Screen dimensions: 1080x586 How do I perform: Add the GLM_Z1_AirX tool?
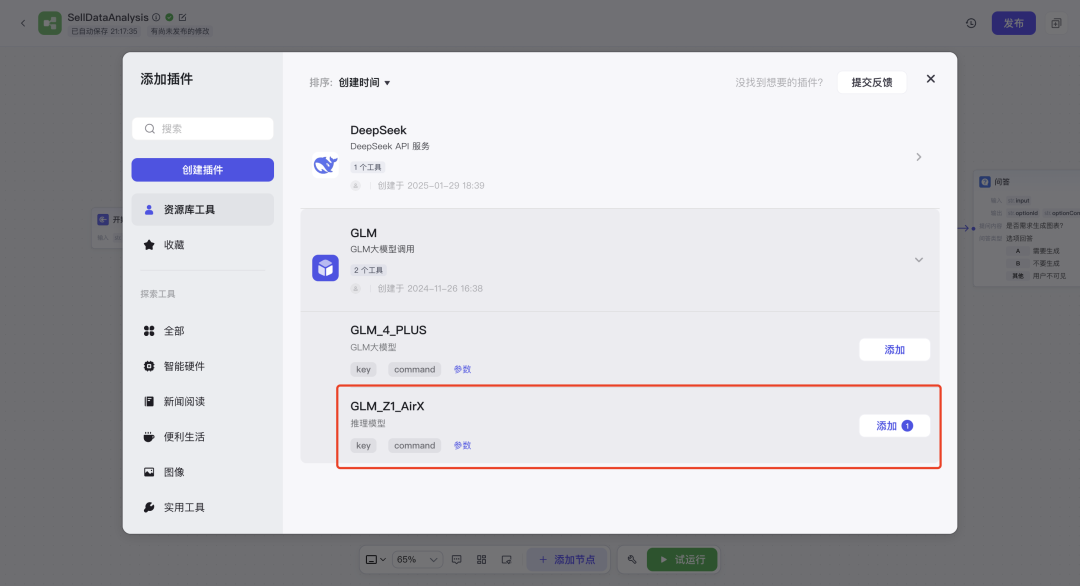[895, 426]
